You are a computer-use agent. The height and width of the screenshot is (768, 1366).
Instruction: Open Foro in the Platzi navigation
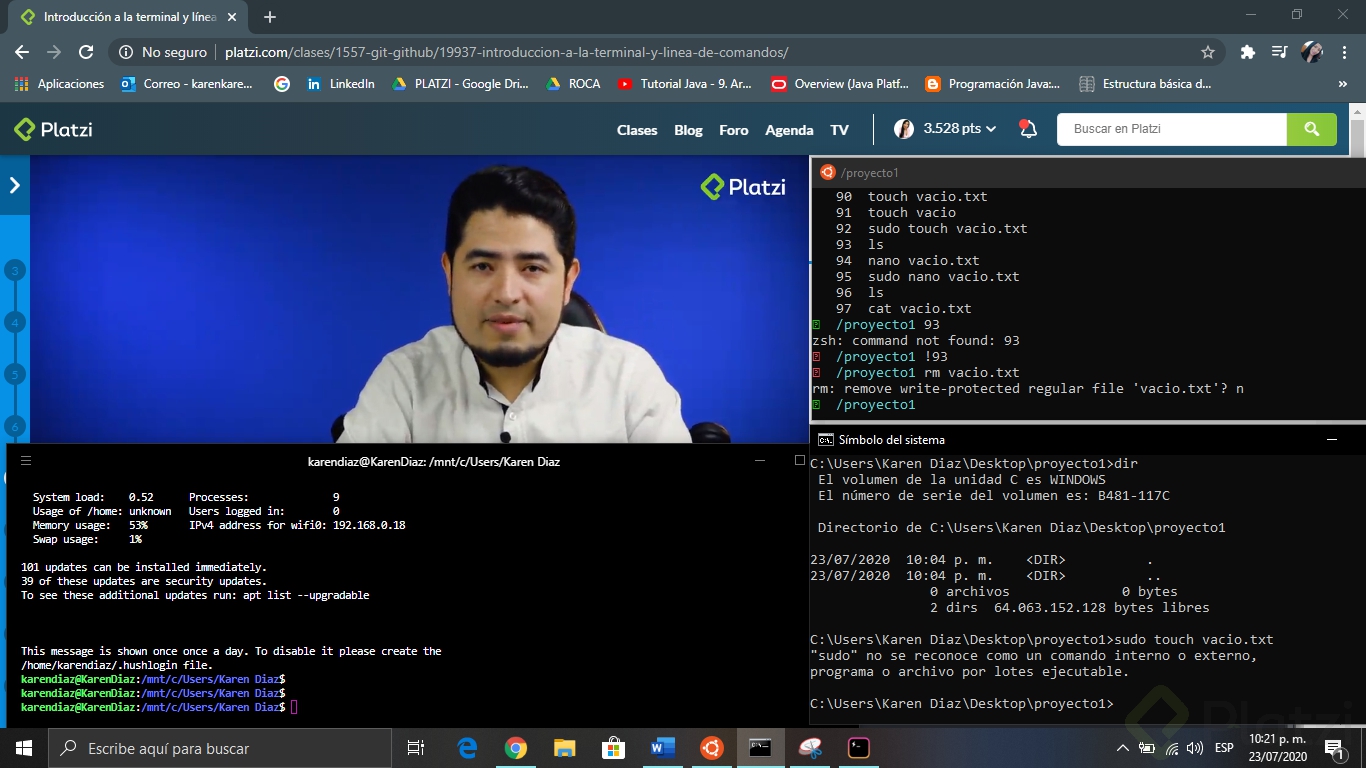(x=734, y=130)
